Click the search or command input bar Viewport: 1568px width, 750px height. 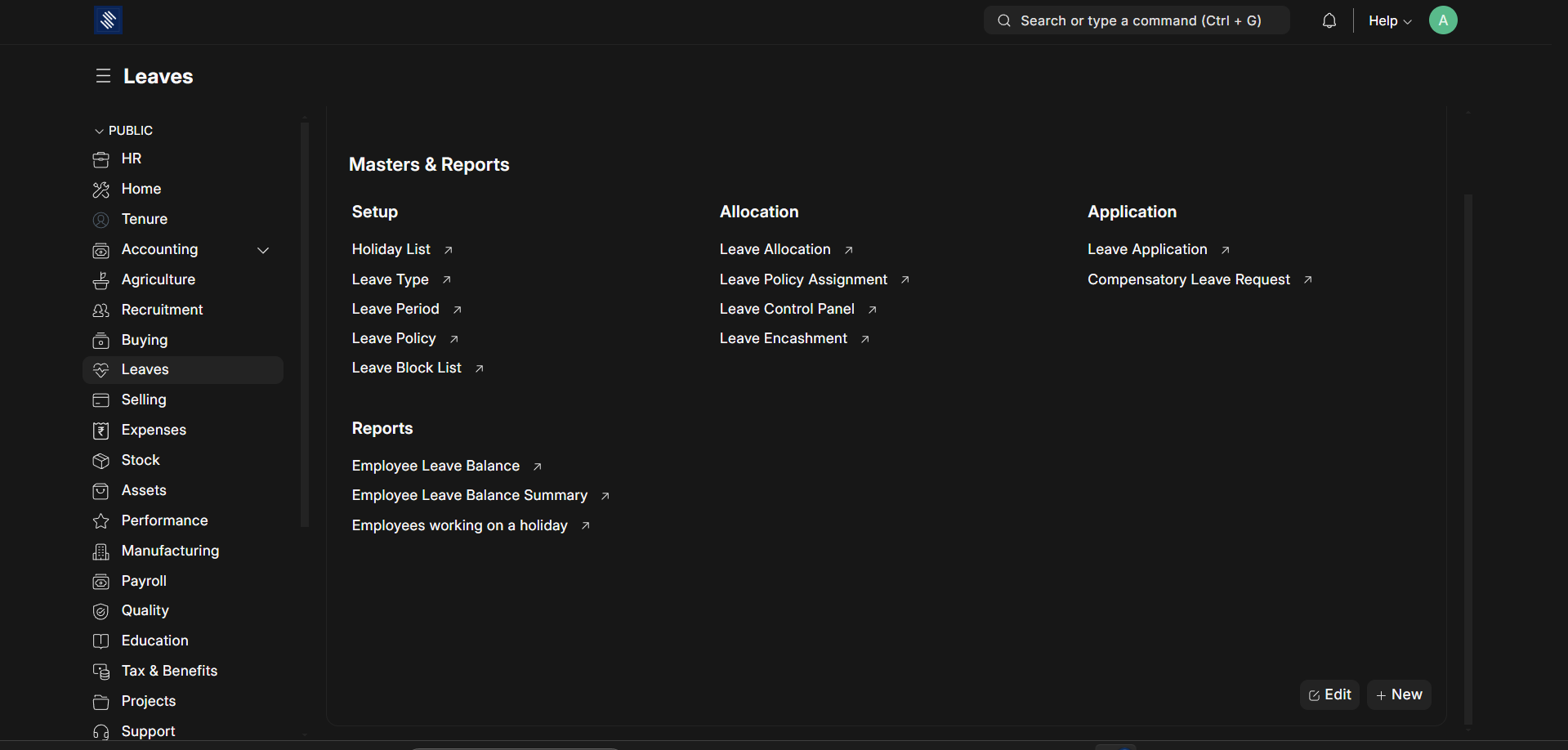pos(1136,21)
